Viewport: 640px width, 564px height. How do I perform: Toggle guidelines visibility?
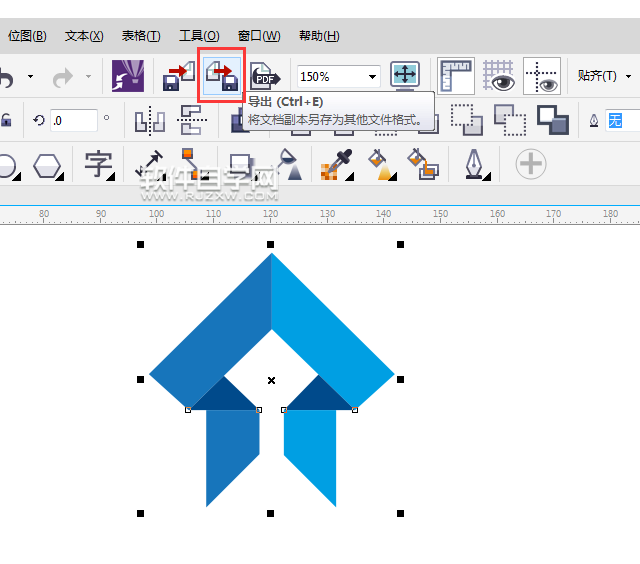[x=541, y=76]
